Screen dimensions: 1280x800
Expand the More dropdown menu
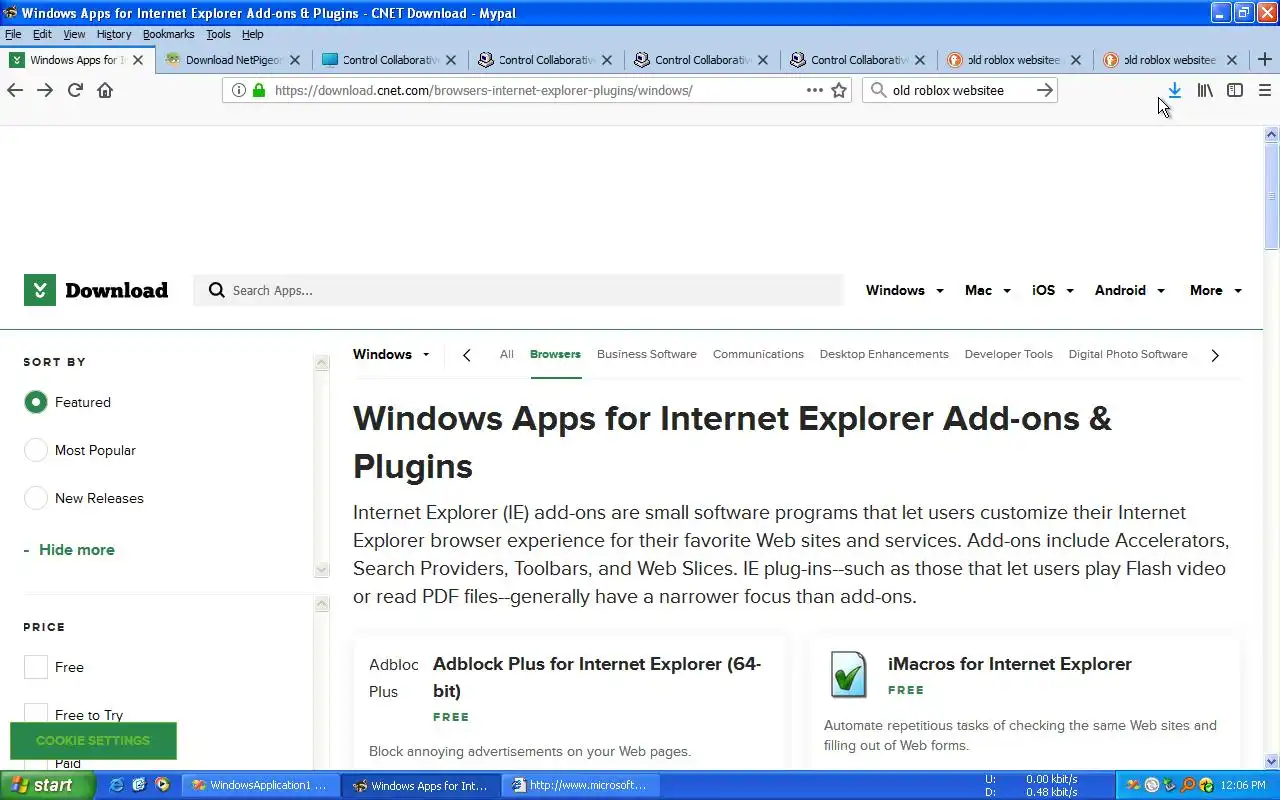(x=1216, y=290)
